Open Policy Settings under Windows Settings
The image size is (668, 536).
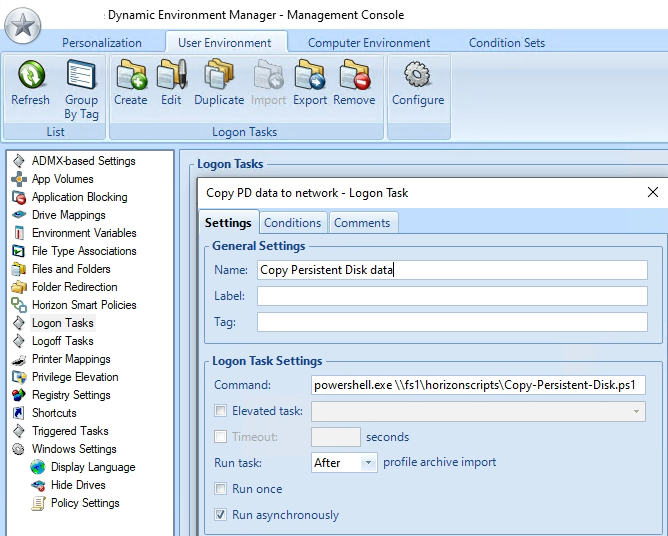pos(85,503)
